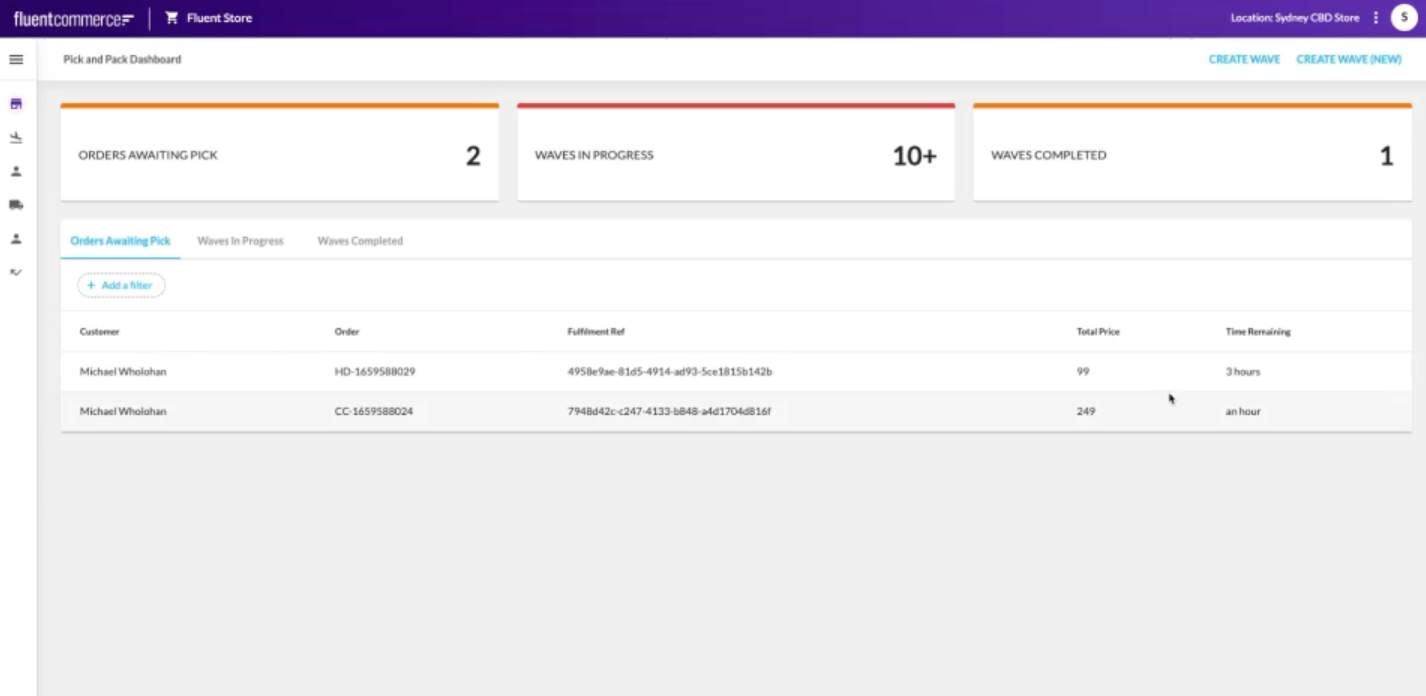
Task: Open order row HD-1659588029
Action: coord(374,372)
